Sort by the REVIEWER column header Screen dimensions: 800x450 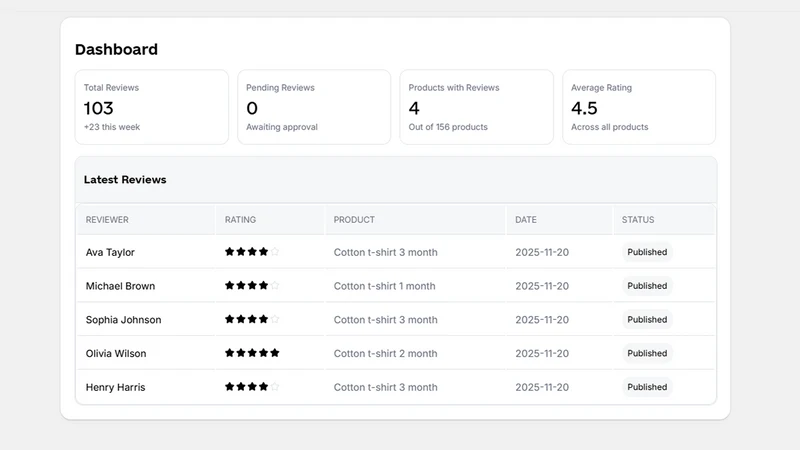point(107,219)
